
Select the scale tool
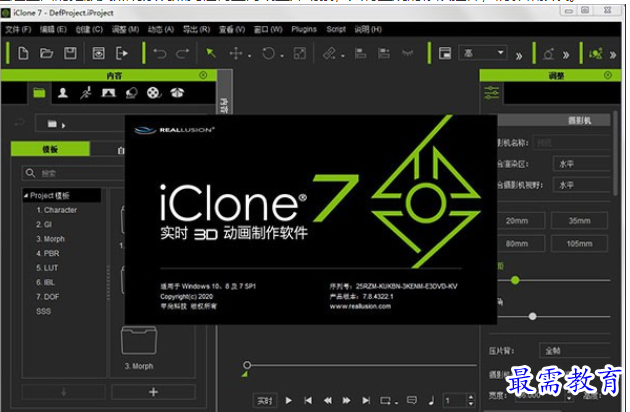click(x=300, y=53)
